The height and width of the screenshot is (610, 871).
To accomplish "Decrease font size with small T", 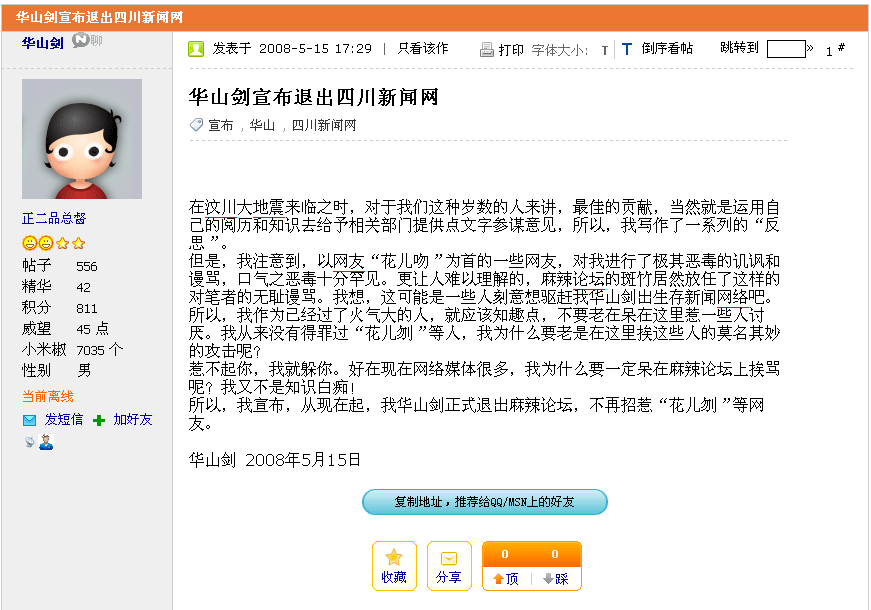I will [x=604, y=50].
